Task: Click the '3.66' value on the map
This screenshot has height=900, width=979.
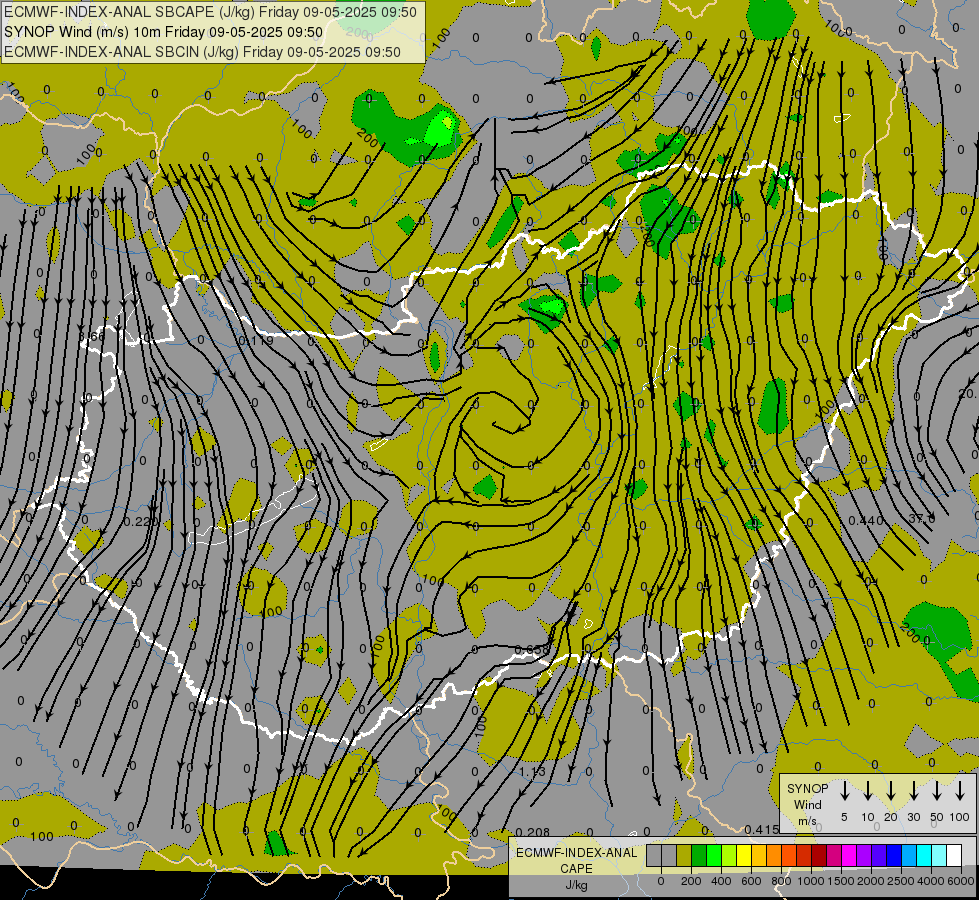Action: click(92, 336)
